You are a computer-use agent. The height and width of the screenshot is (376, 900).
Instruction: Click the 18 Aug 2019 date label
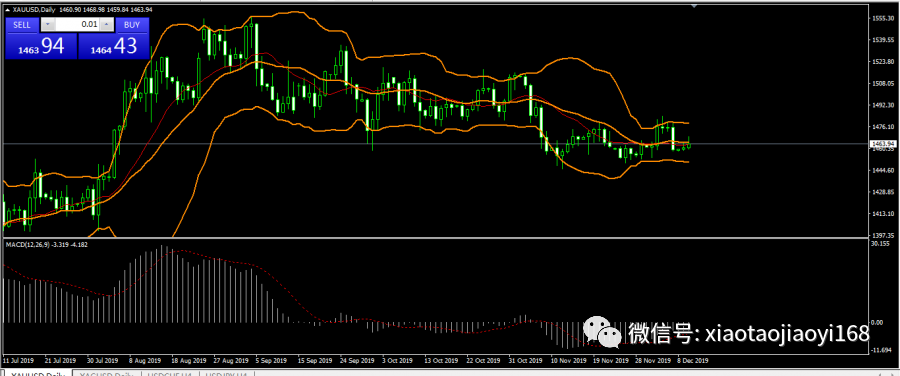(189, 361)
